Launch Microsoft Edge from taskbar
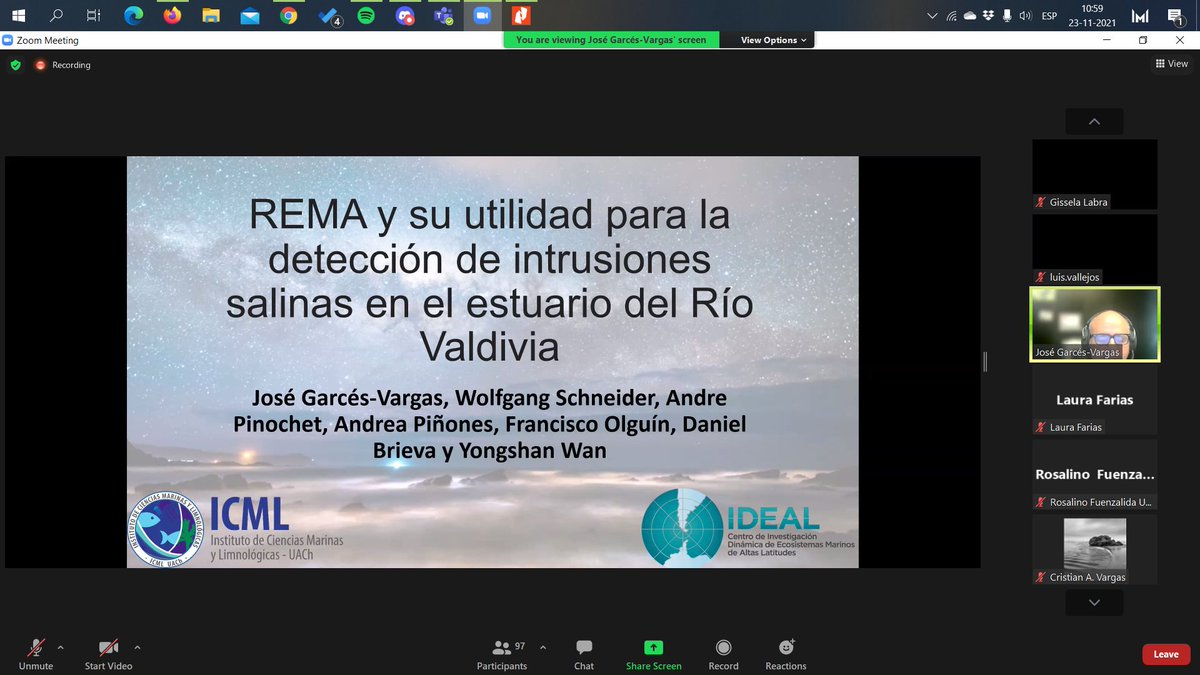 coord(133,15)
